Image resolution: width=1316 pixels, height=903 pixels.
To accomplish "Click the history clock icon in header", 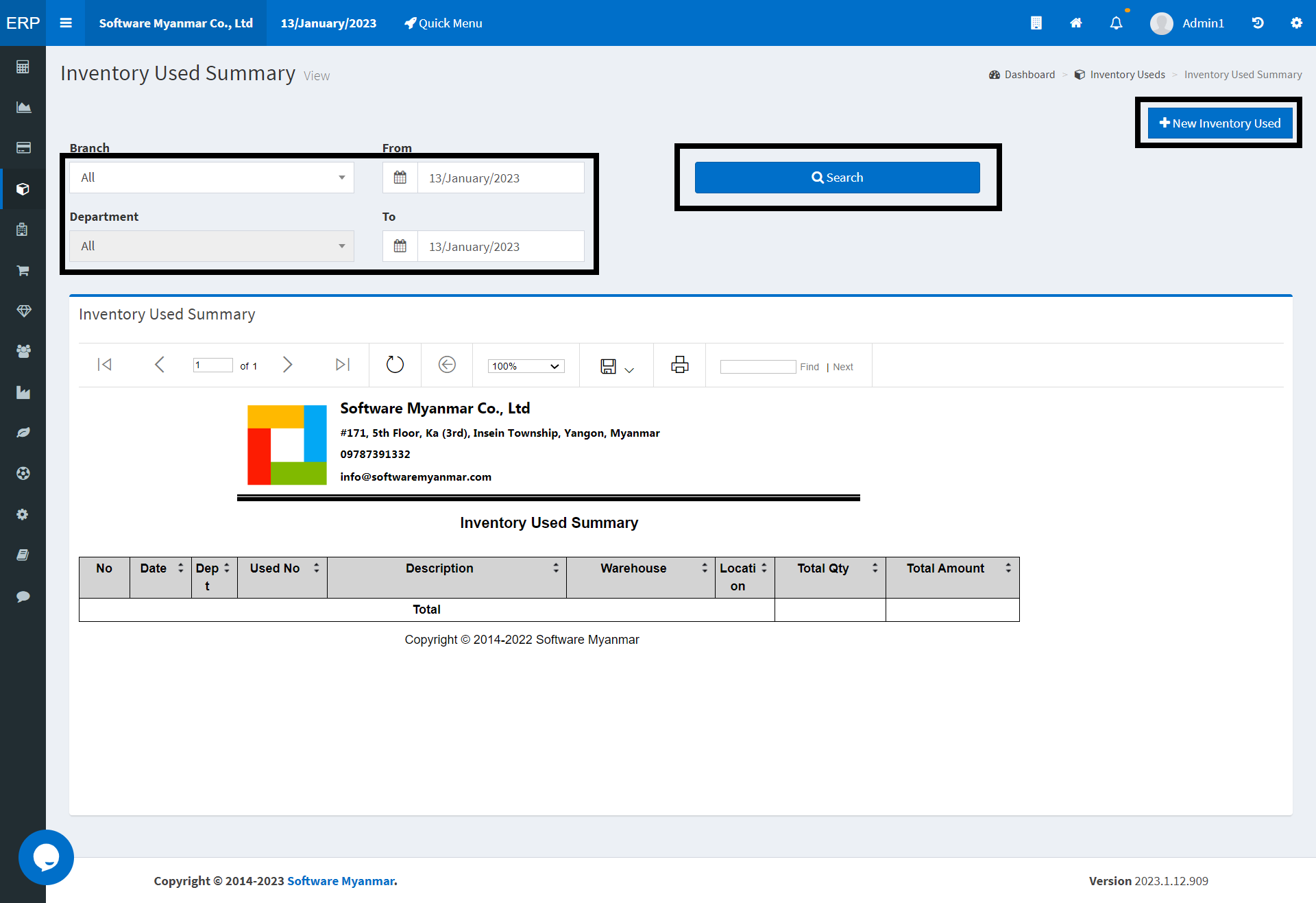I will pos(1258,23).
